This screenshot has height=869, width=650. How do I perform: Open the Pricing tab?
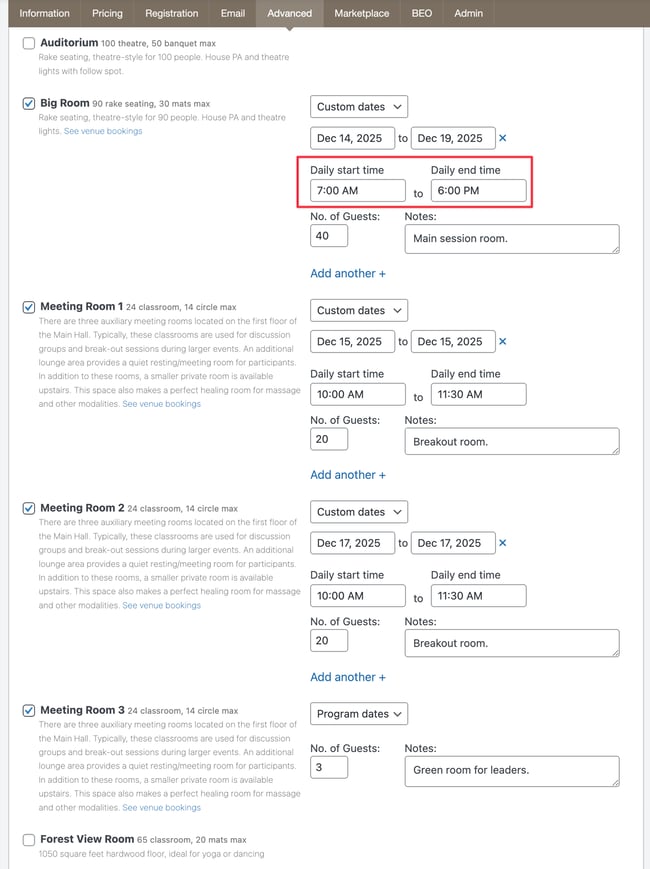pyautogui.click(x=107, y=14)
